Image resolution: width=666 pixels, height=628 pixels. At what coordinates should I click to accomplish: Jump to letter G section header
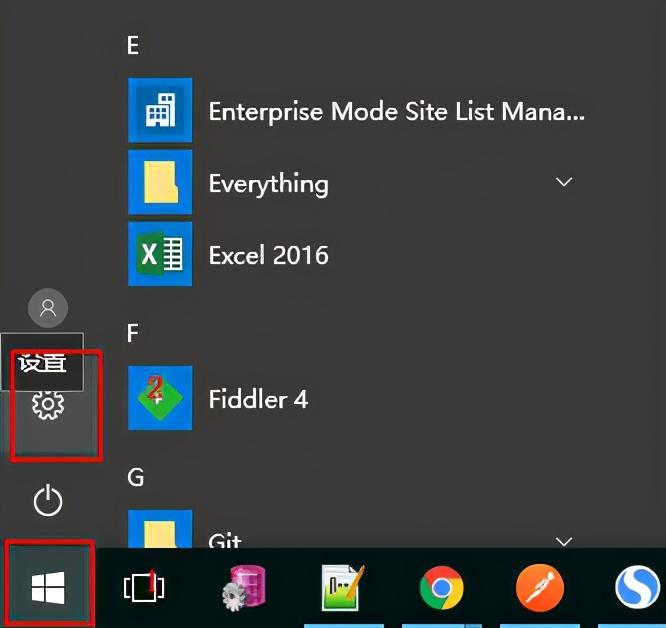(x=135, y=477)
